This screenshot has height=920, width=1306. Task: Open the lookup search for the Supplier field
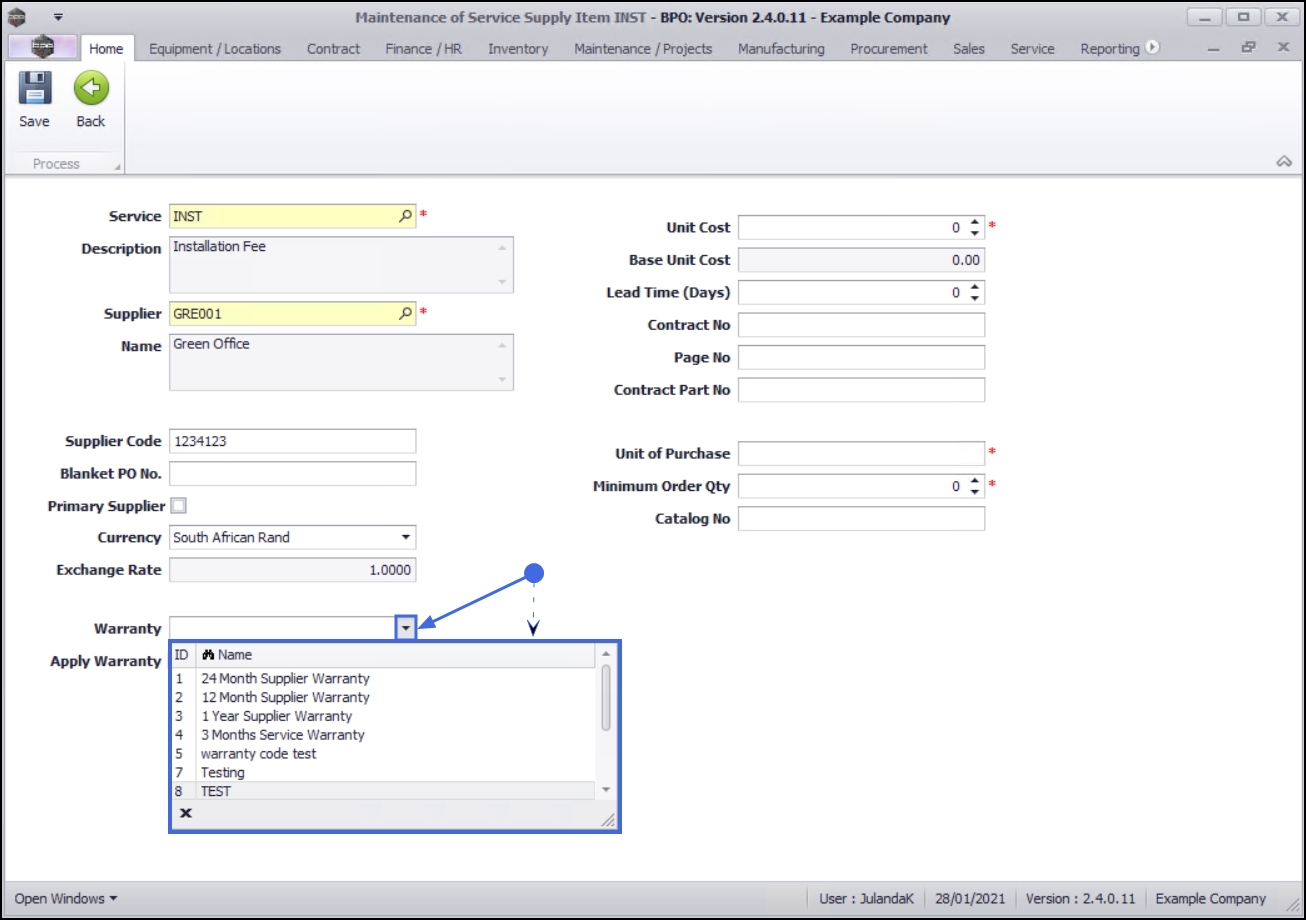point(405,313)
